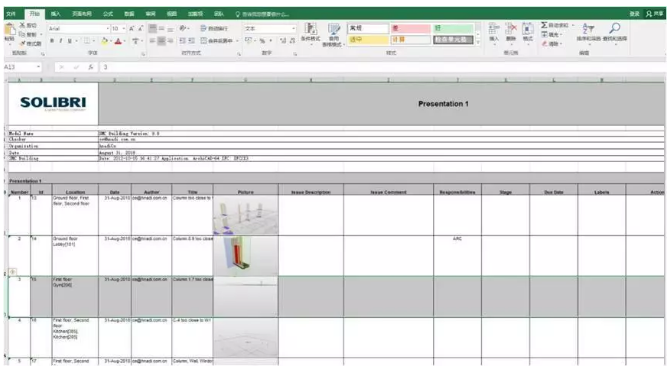Expand fill color dropdown arrow

tap(110, 42)
